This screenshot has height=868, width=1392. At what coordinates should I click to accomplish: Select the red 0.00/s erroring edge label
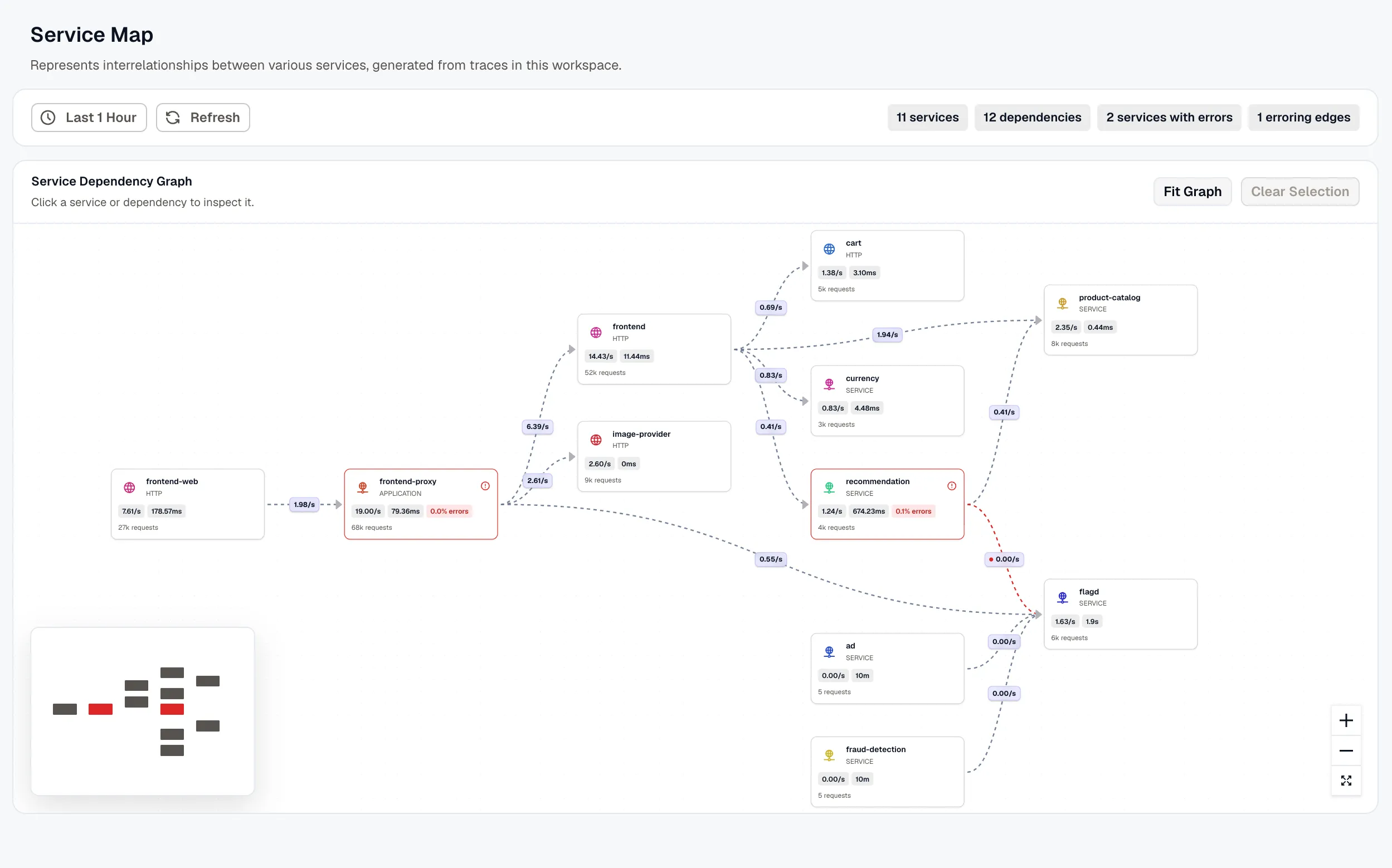[1004, 559]
